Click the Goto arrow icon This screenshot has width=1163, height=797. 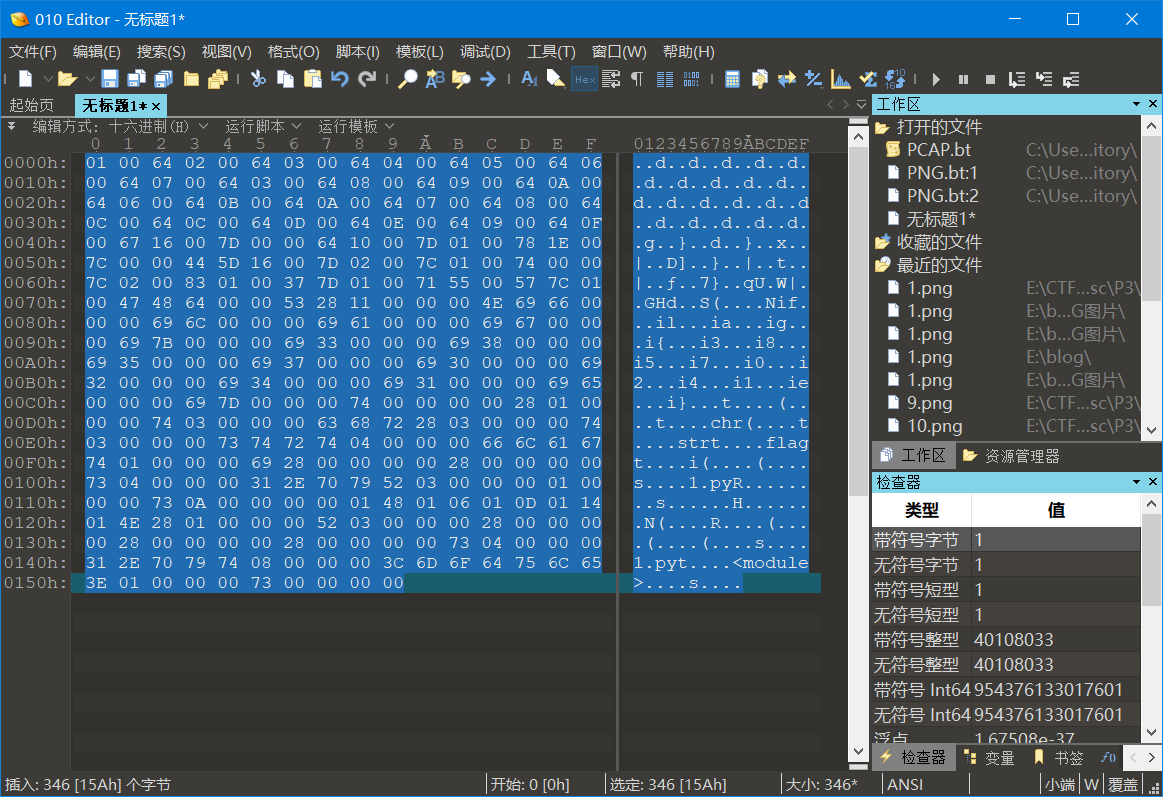click(488, 79)
